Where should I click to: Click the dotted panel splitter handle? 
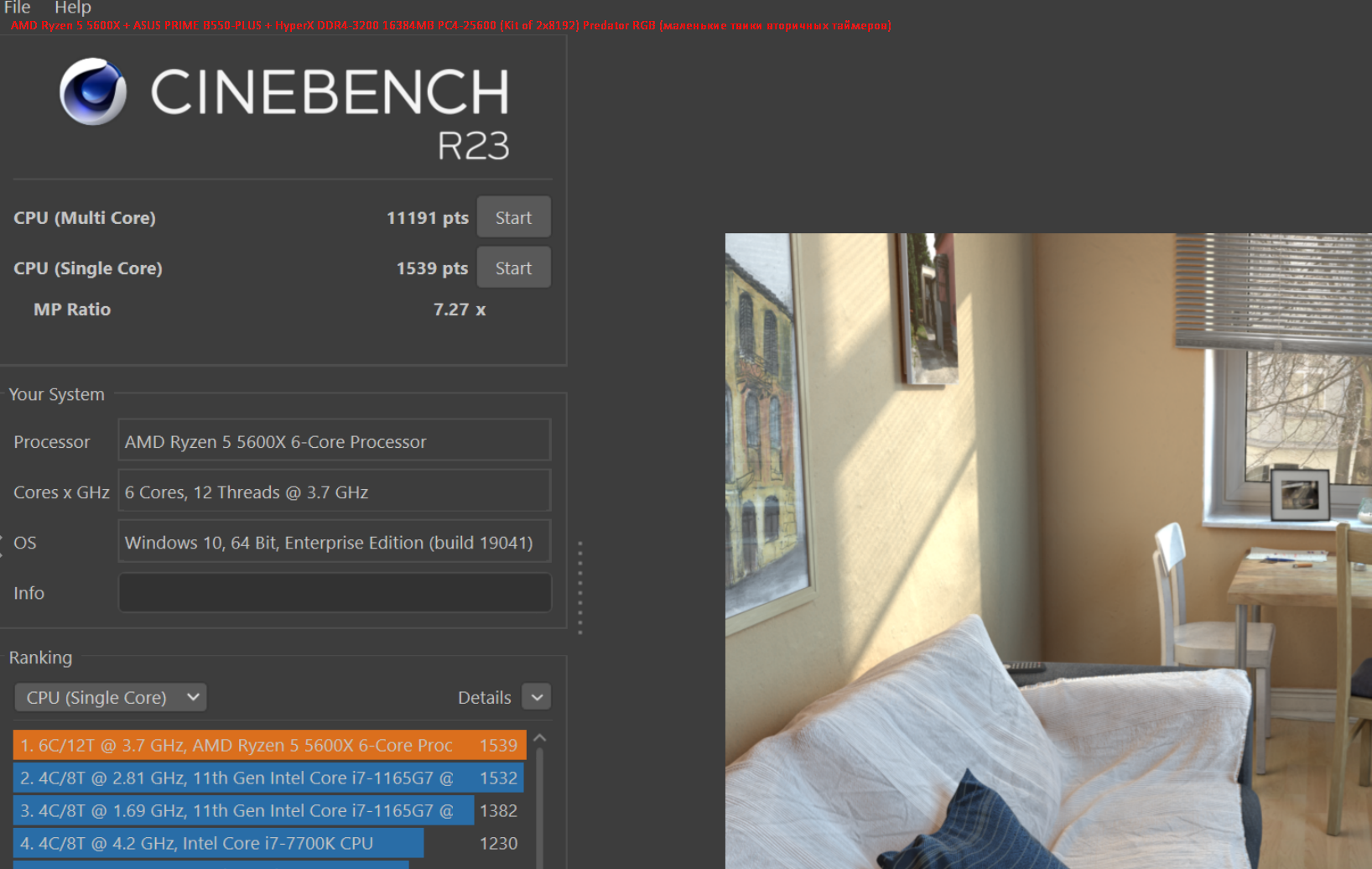(579, 587)
